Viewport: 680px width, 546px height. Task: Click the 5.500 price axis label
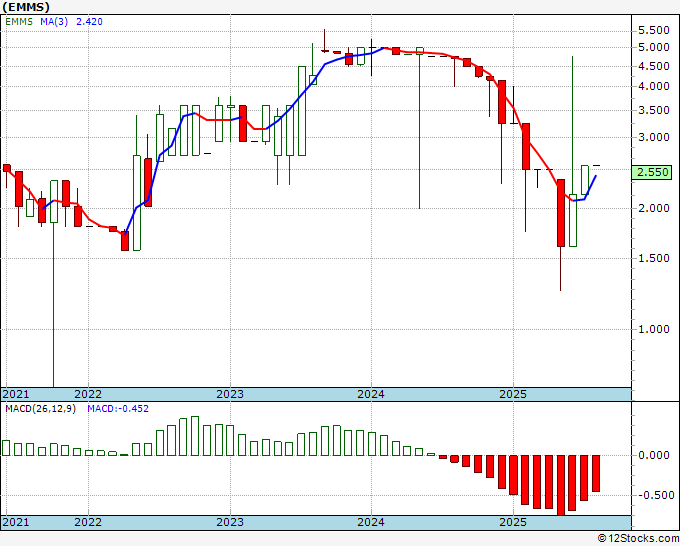click(654, 30)
